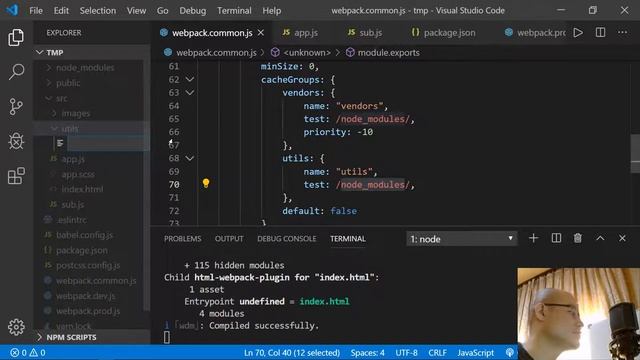Image resolution: width=640 pixels, height=360 pixels.
Task: Click the <unknown> breadcrumb
Action: click(x=301, y=53)
